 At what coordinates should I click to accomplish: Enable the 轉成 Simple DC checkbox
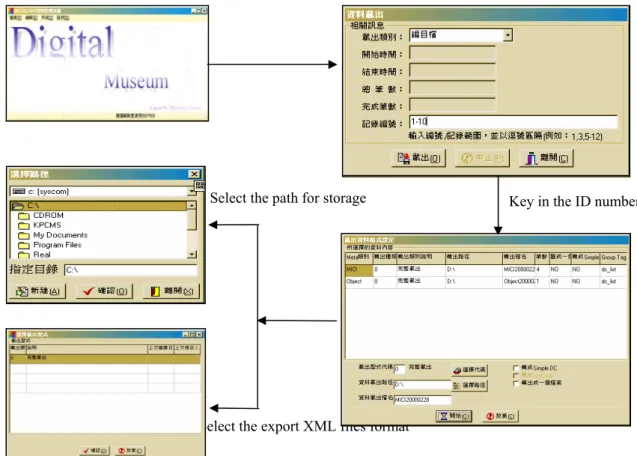[x=516, y=368]
